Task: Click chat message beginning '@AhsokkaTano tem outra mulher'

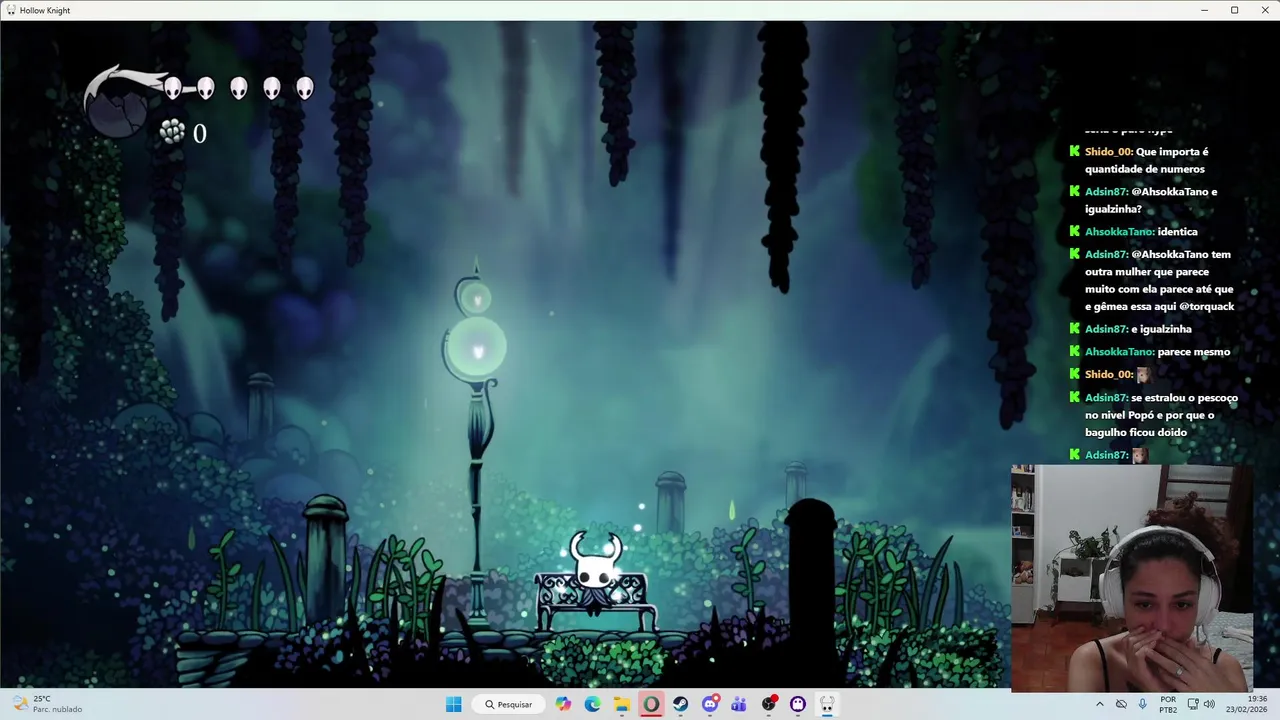Action: click(1160, 280)
